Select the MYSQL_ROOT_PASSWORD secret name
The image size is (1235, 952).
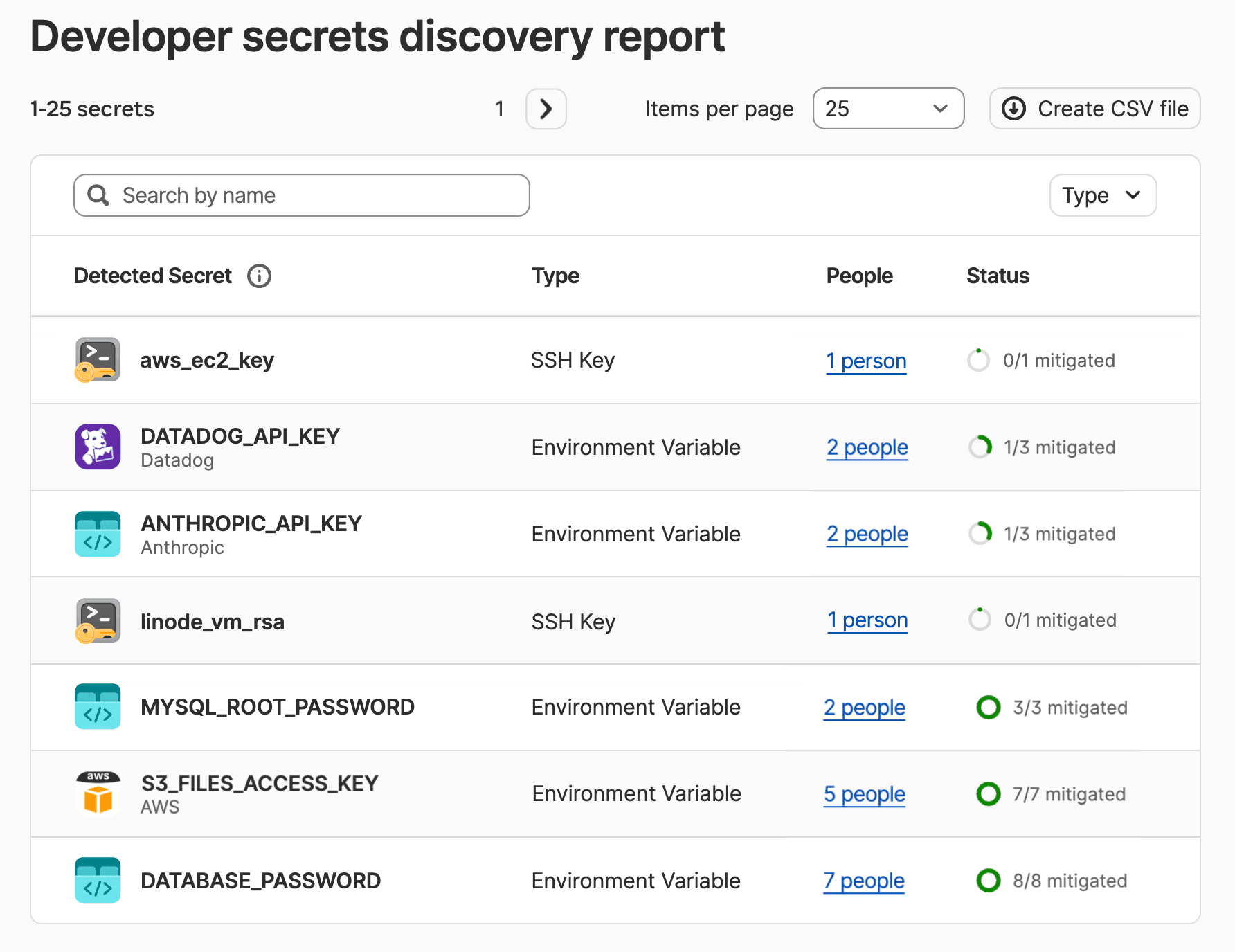[x=278, y=707]
